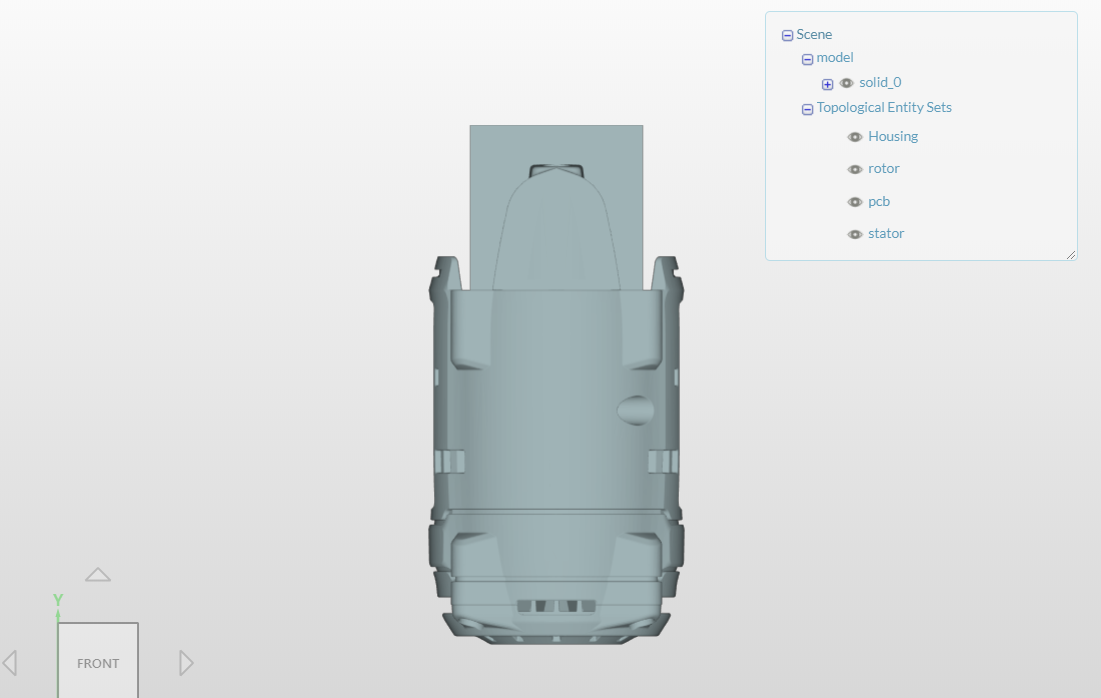The image size is (1101, 698).
Task: Toggle visibility of solid_0
Action: 847,83
